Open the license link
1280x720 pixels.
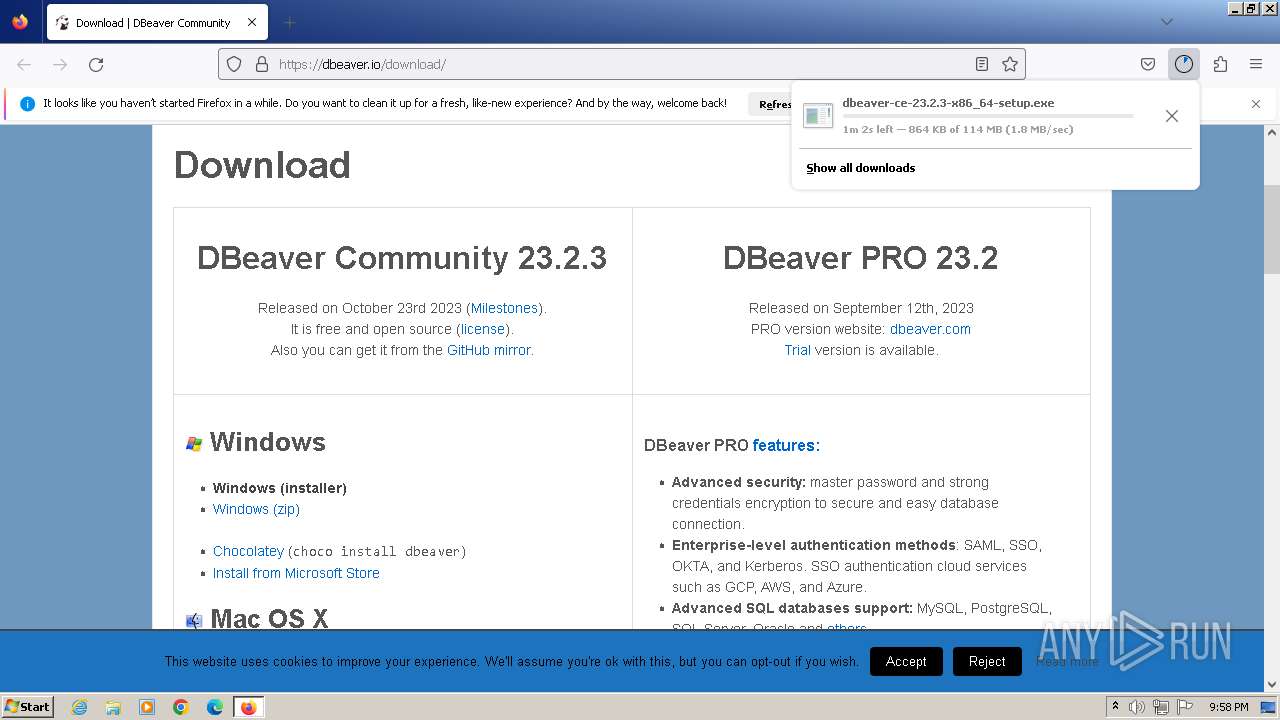coord(483,329)
